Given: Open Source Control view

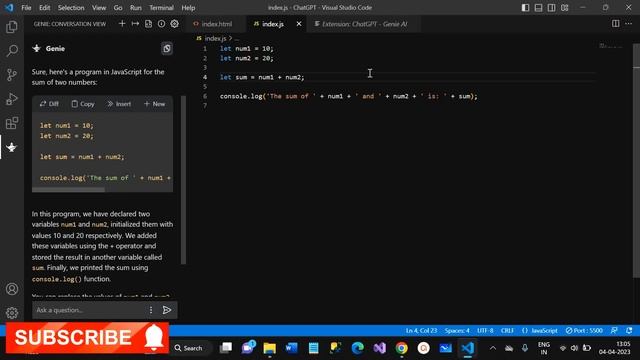Looking at the screenshot, I should (x=12, y=75).
